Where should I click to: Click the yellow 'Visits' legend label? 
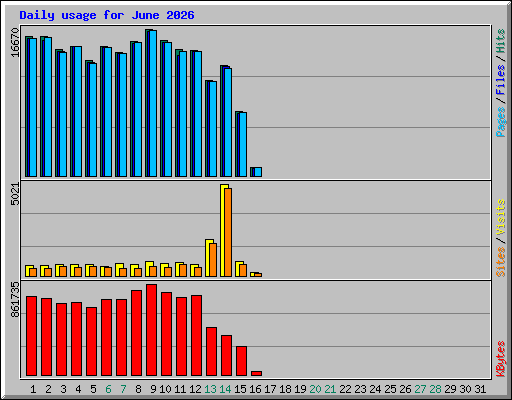(x=500, y=217)
